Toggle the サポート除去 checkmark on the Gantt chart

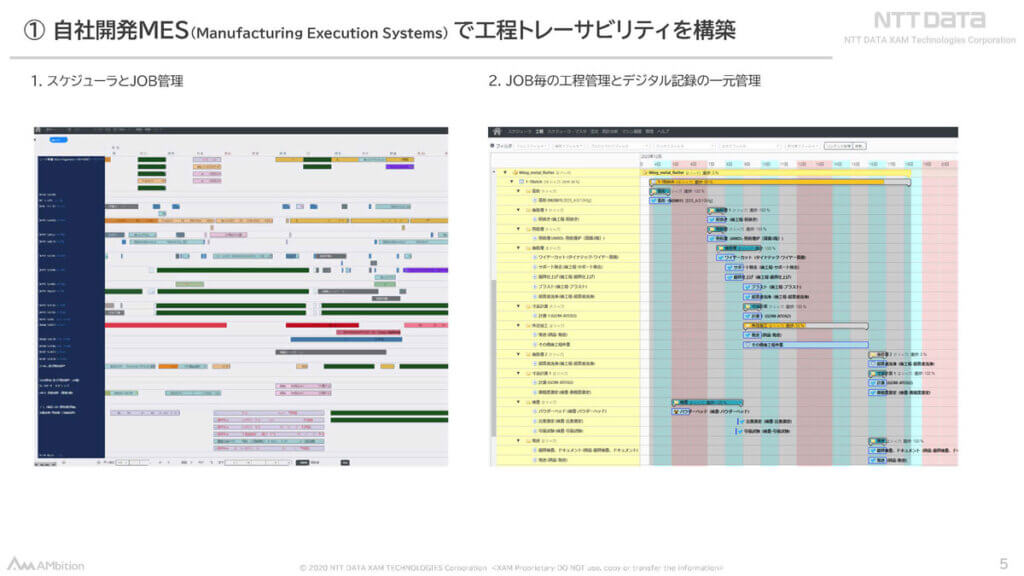[x=729, y=267]
